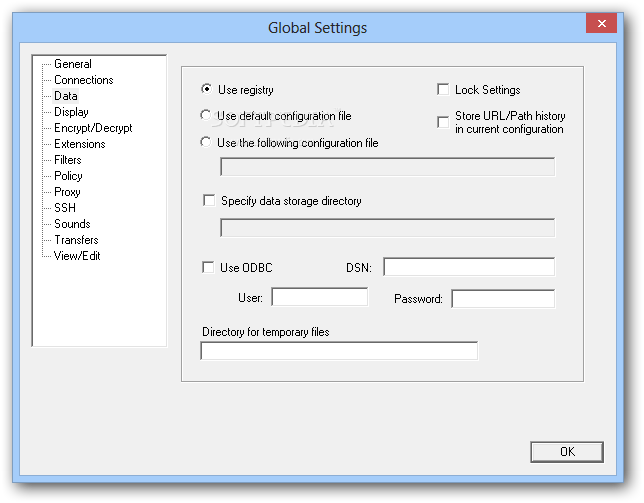
Task: Confirm settings with the OK button
Action: tap(567, 452)
